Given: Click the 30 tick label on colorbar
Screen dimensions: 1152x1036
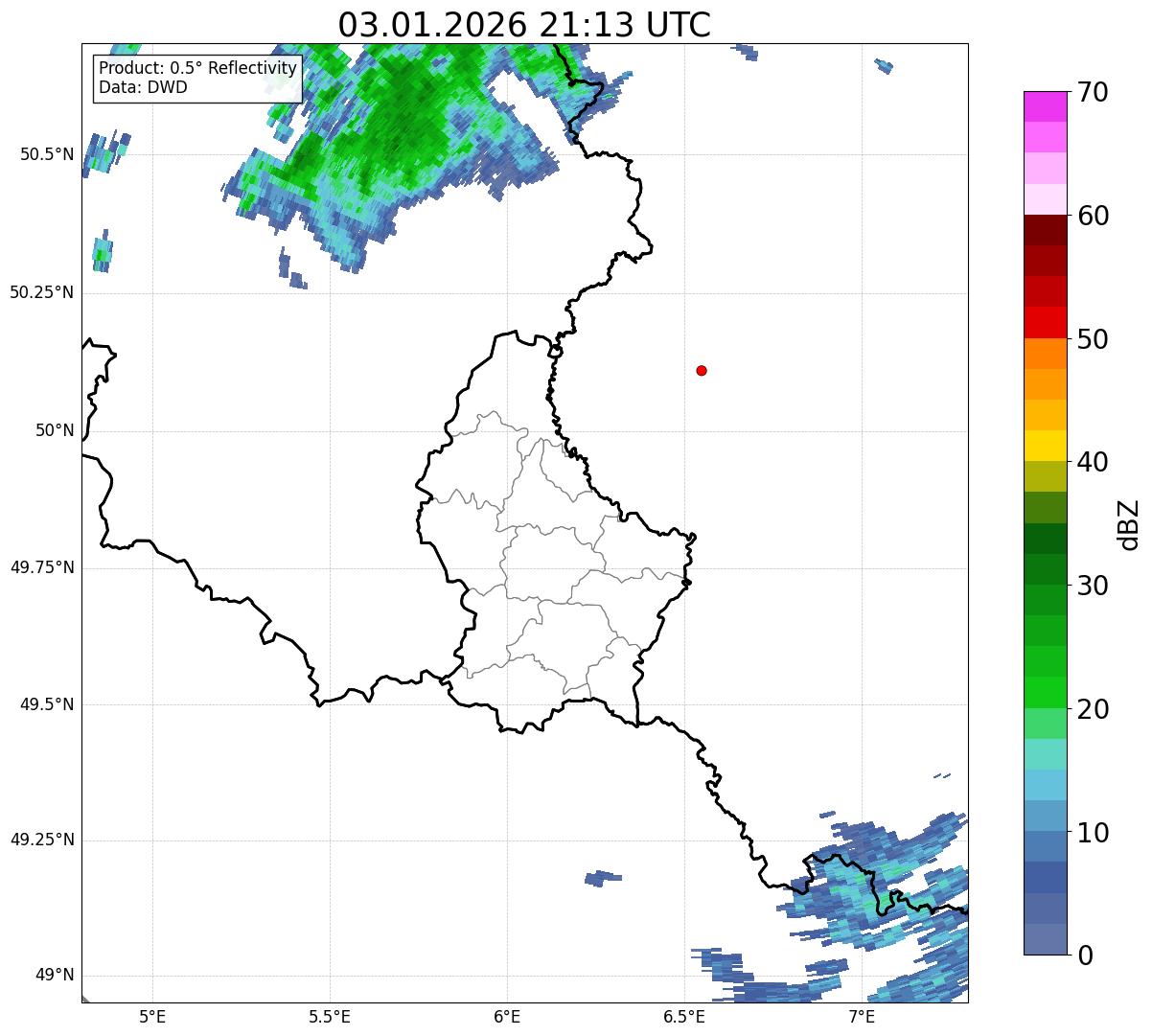Looking at the screenshot, I should coord(1093,586).
